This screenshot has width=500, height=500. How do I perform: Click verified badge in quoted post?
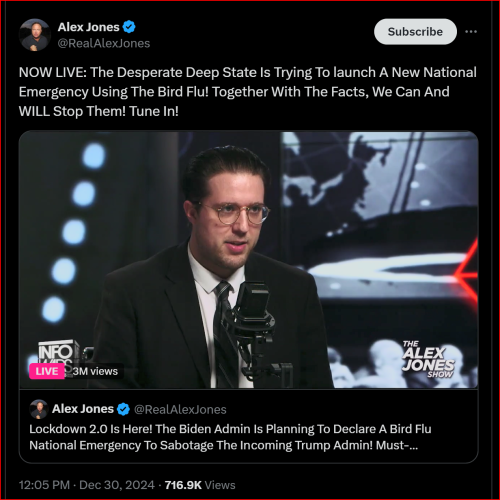pos(123,409)
